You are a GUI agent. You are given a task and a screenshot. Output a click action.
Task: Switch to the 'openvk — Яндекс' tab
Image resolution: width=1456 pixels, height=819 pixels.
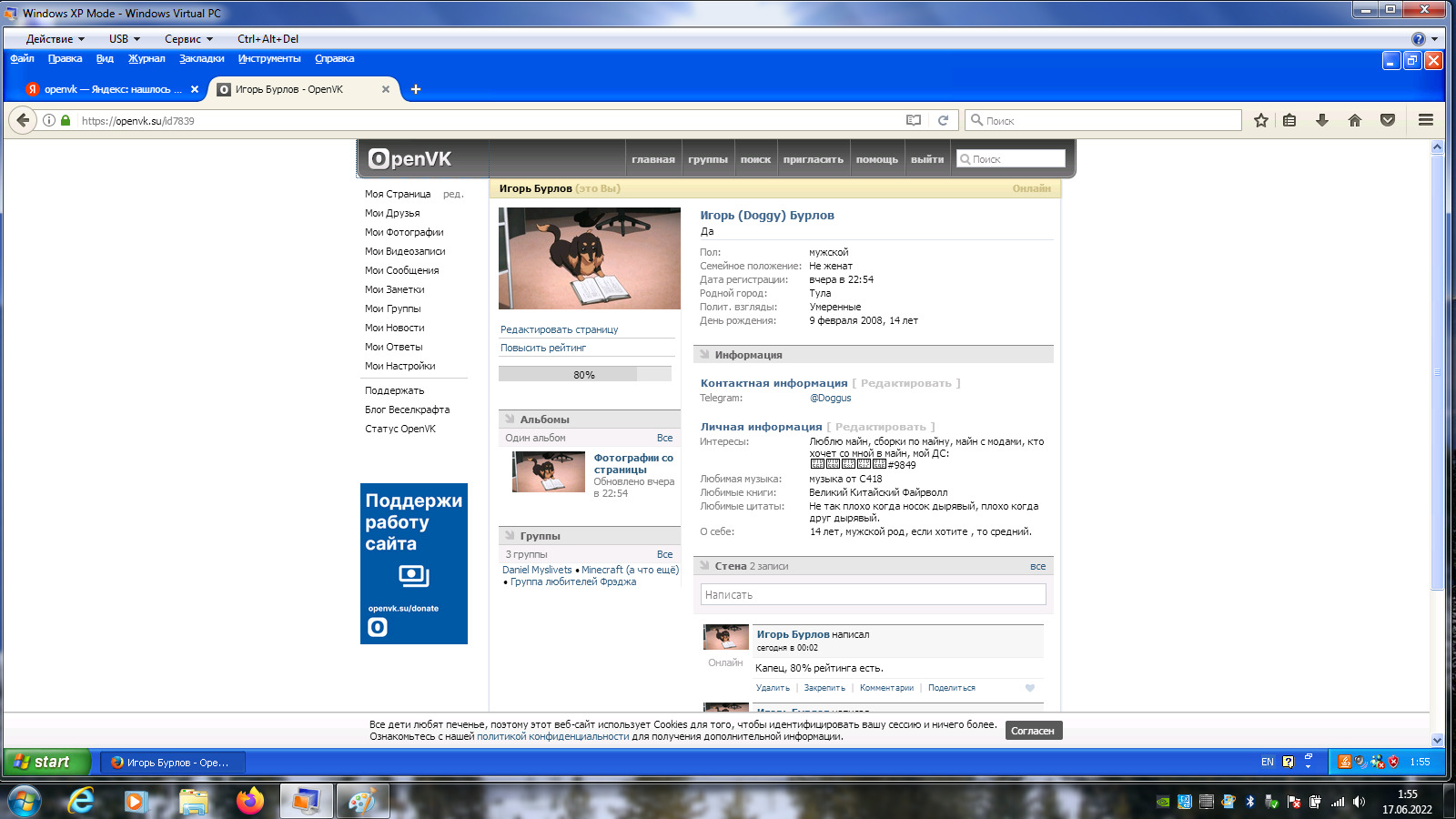point(113,89)
